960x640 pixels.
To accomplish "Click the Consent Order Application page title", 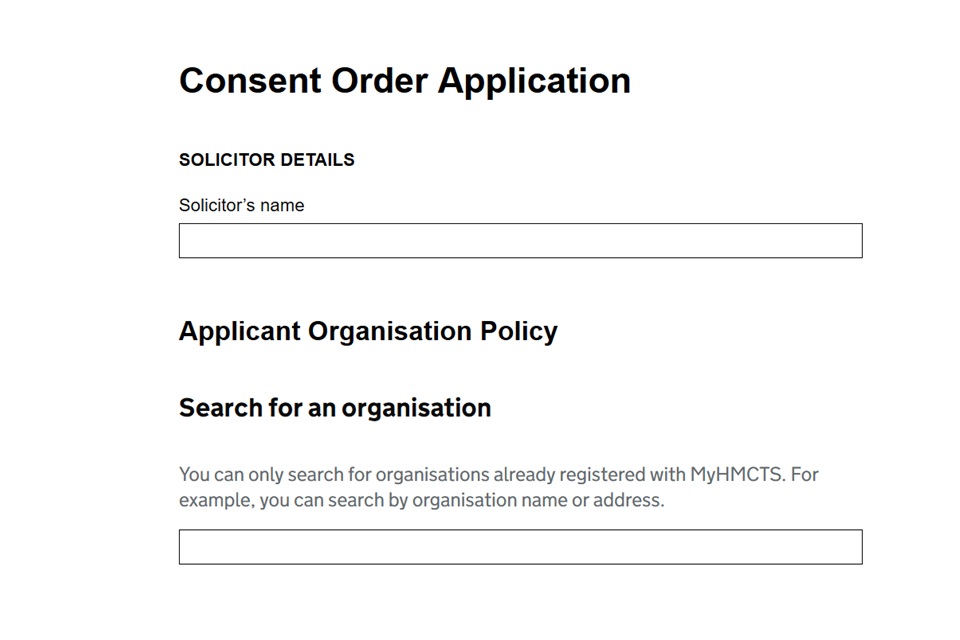I will 405,81.
